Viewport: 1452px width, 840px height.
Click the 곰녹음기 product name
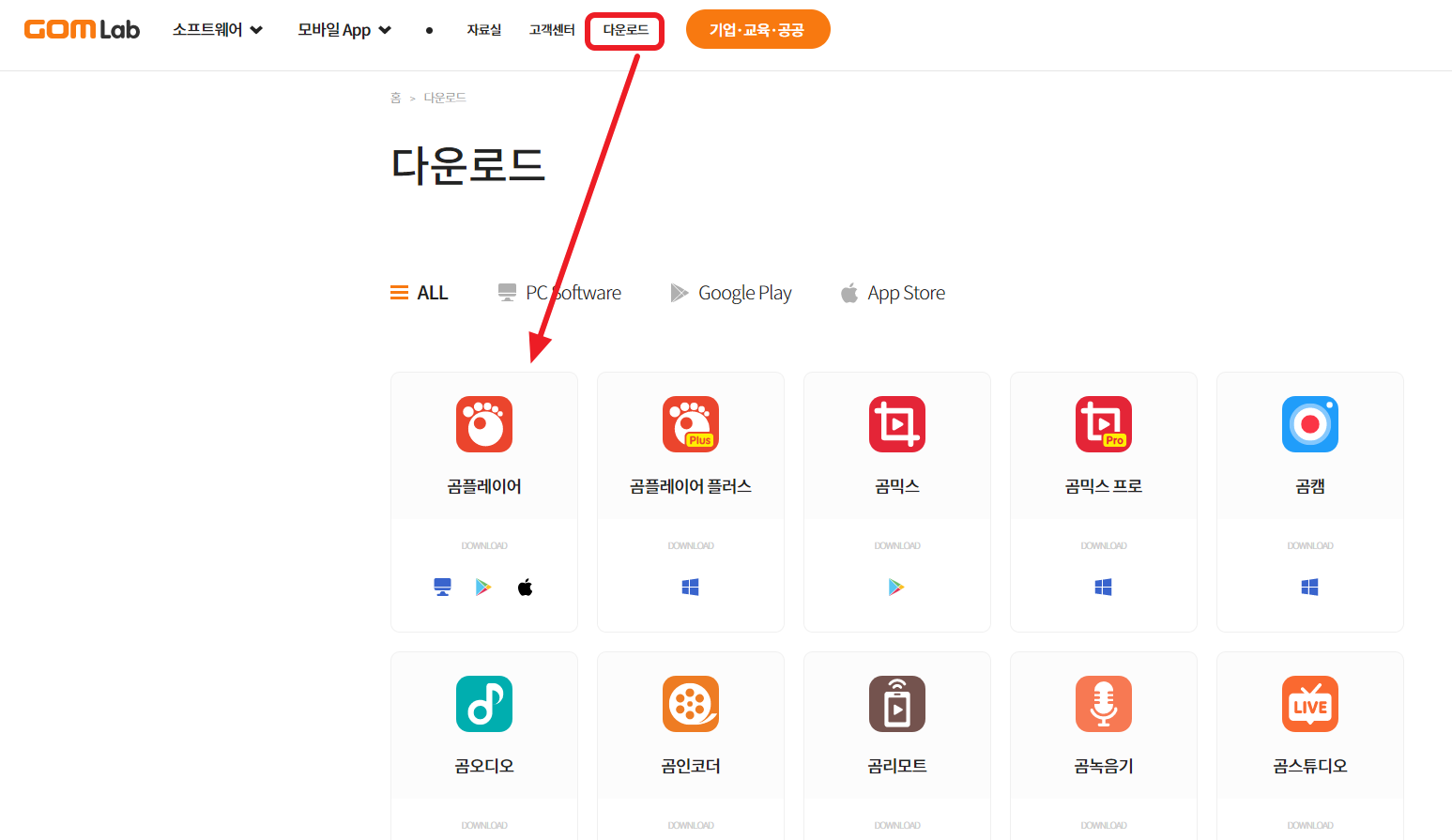click(1104, 766)
